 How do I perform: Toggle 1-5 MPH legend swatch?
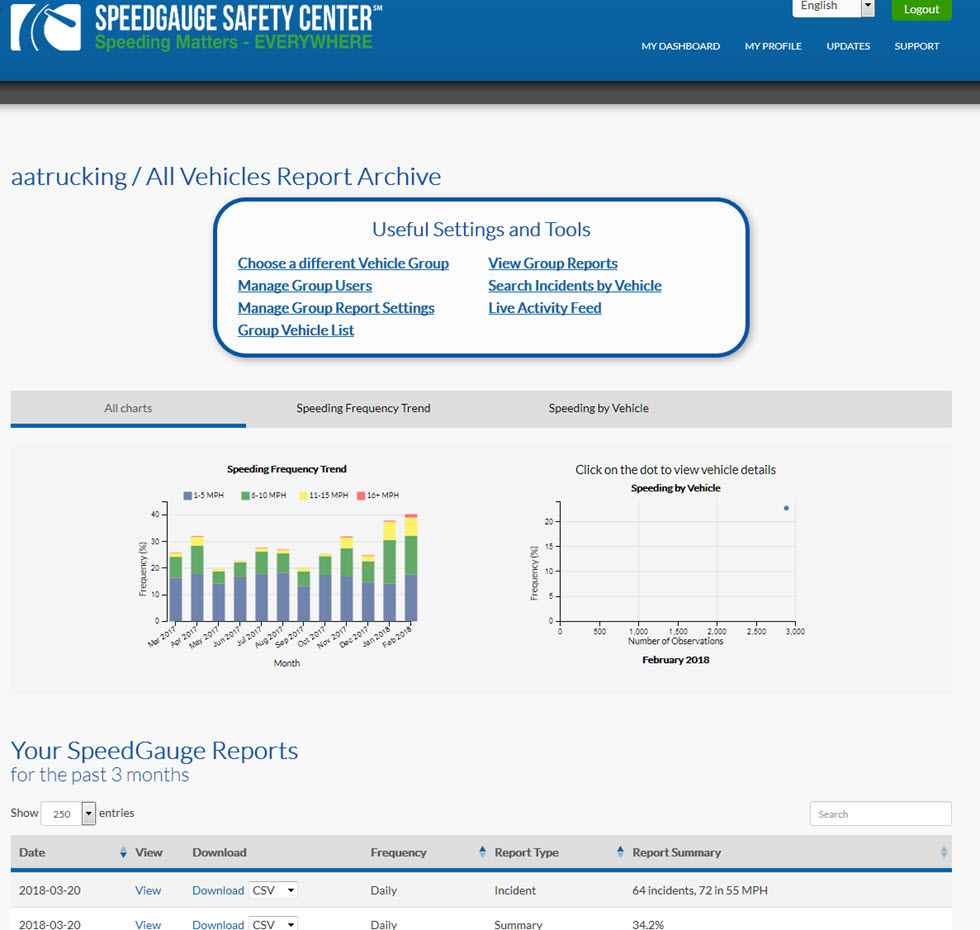187,496
